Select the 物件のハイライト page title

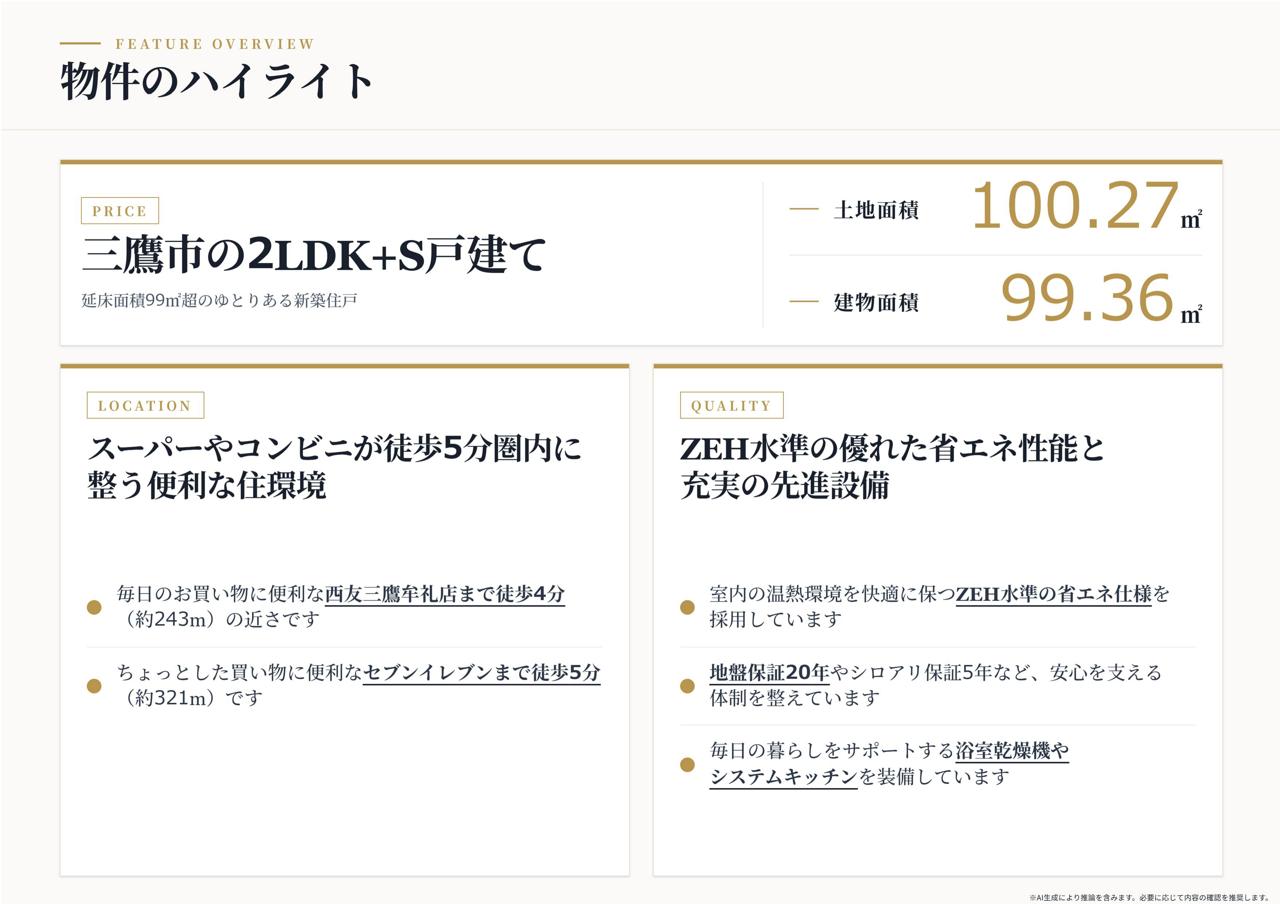[217, 81]
